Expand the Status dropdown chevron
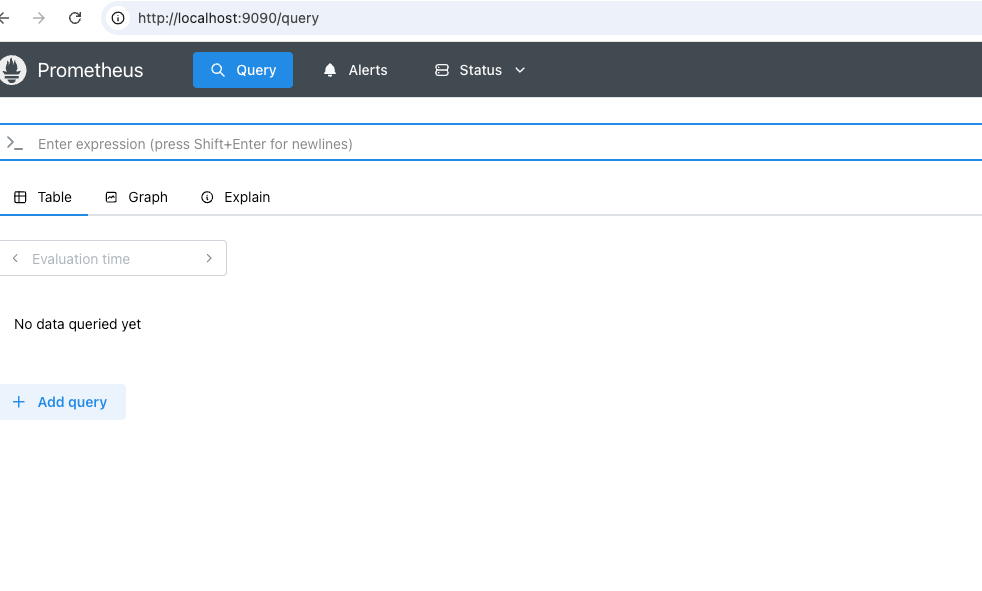 520,70
